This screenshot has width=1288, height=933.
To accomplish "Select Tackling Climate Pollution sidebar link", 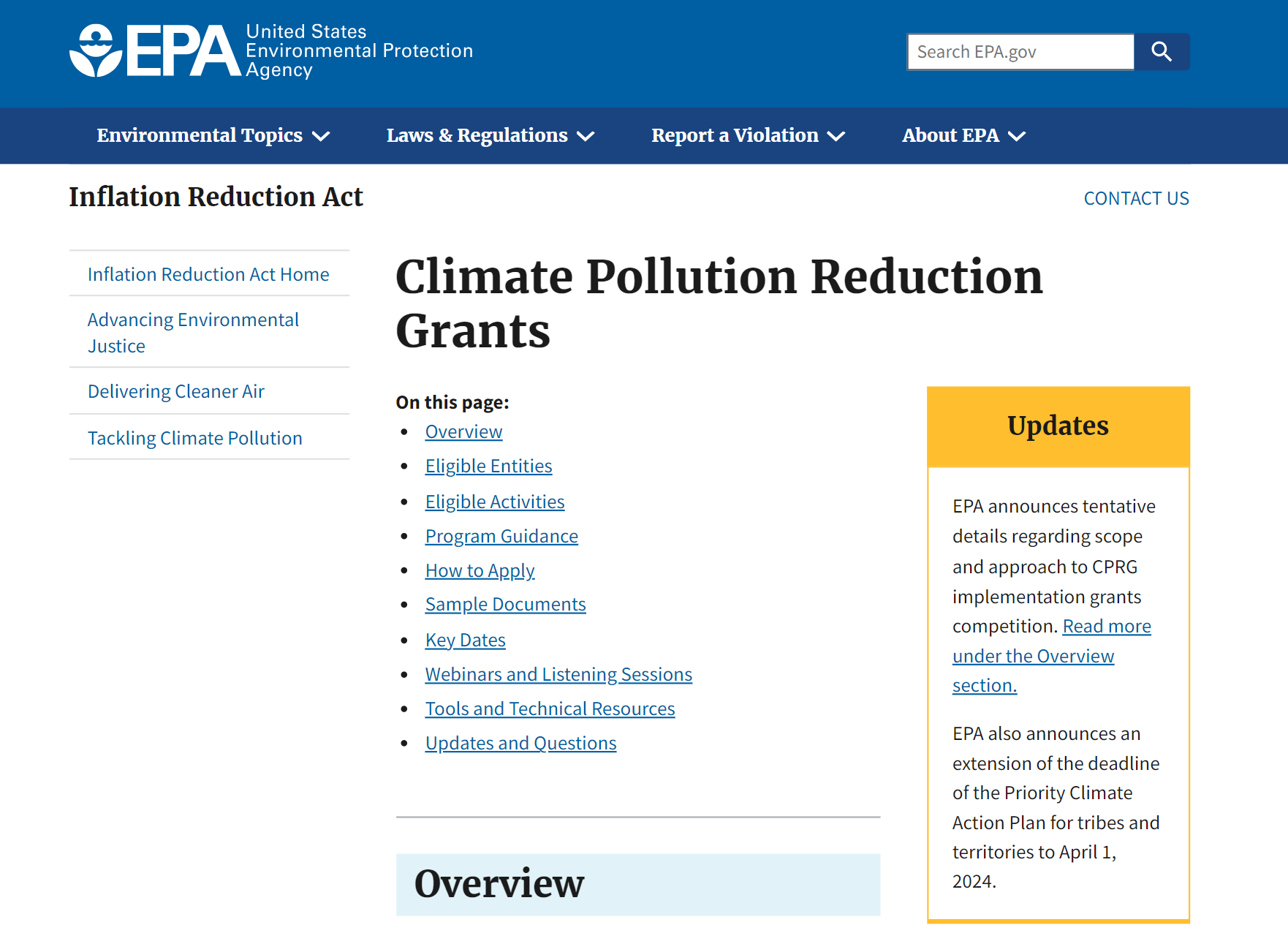I will (195, 438).
